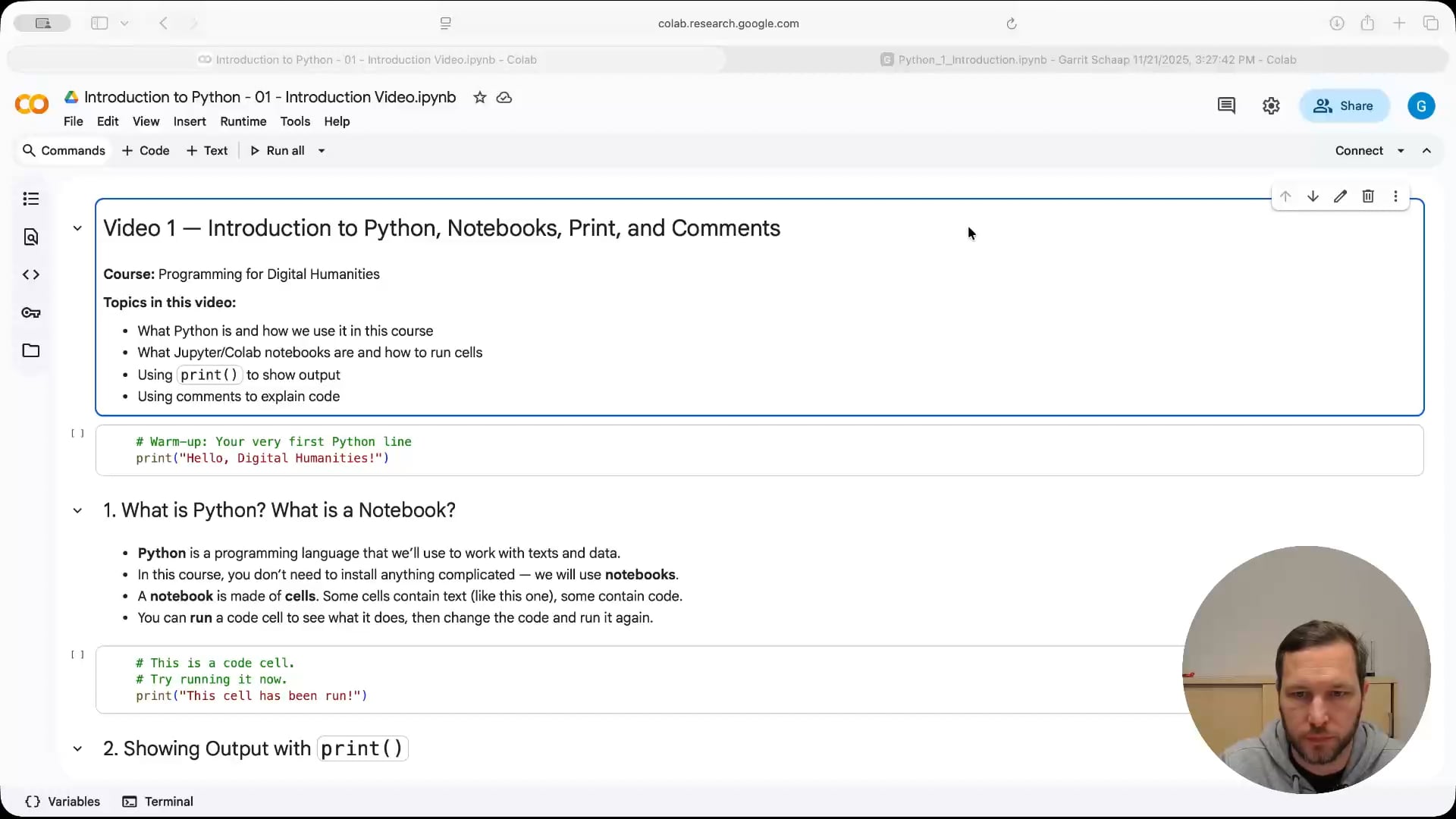Viewport: 1456px width, 819px height.
Task: Move the selected cell down
Action: pyautogui.click(x=1313, y=196)
